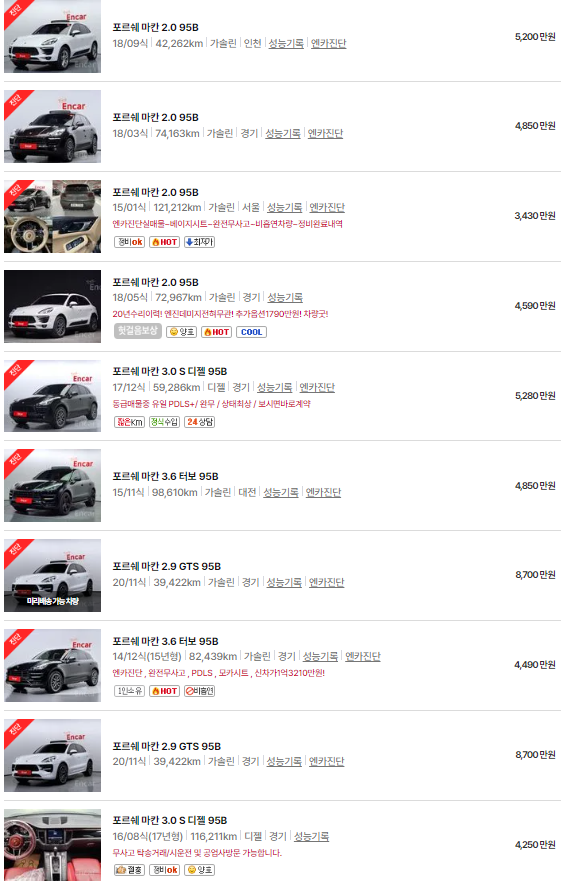Click the 최저가 down-arrow badge
Image resolution: width=561 pixels, height=887 pixels.
point(199,242)
